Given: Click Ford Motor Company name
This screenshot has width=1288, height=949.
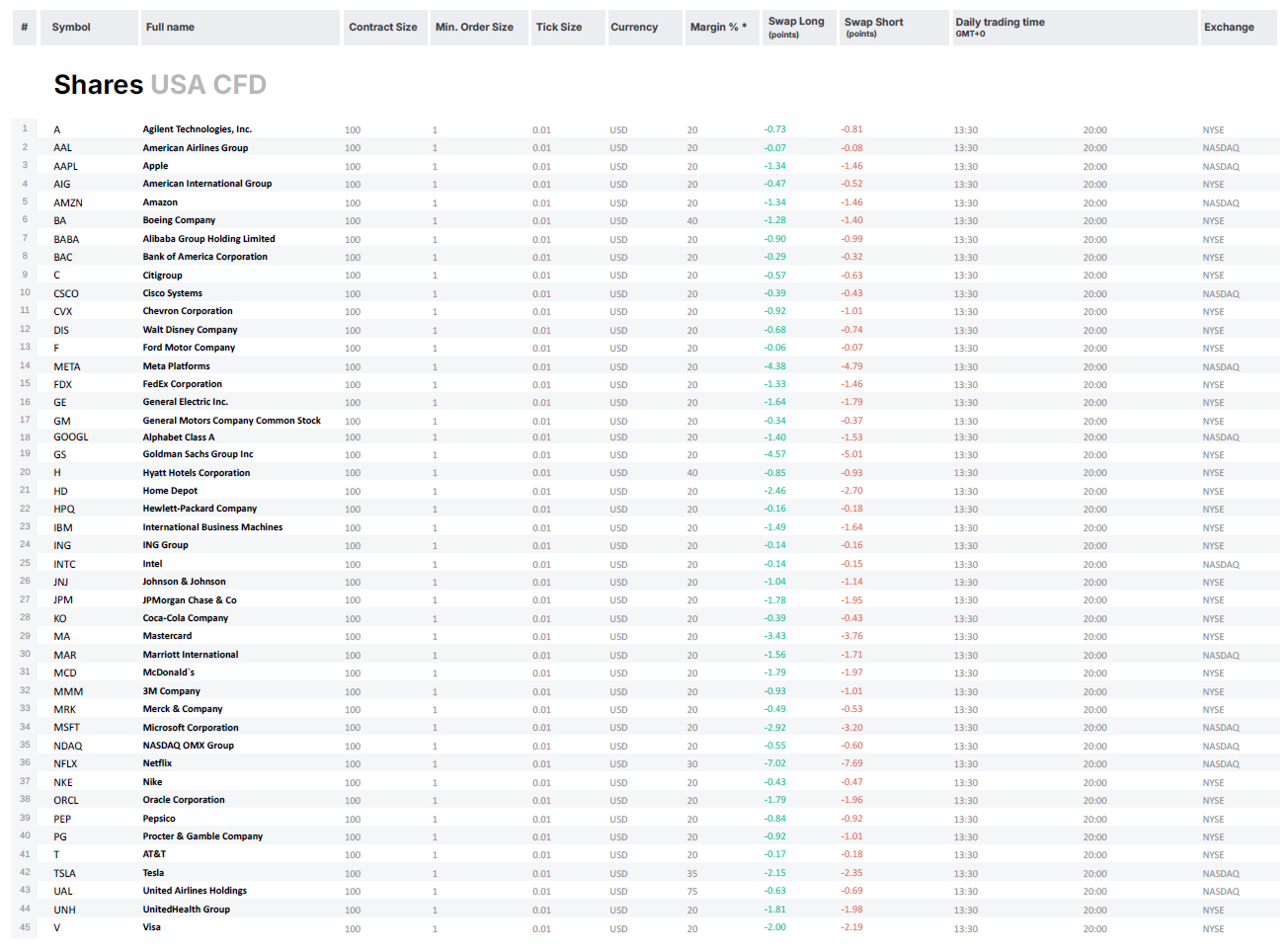Looking at the screenshot, I should click(189, 348).
